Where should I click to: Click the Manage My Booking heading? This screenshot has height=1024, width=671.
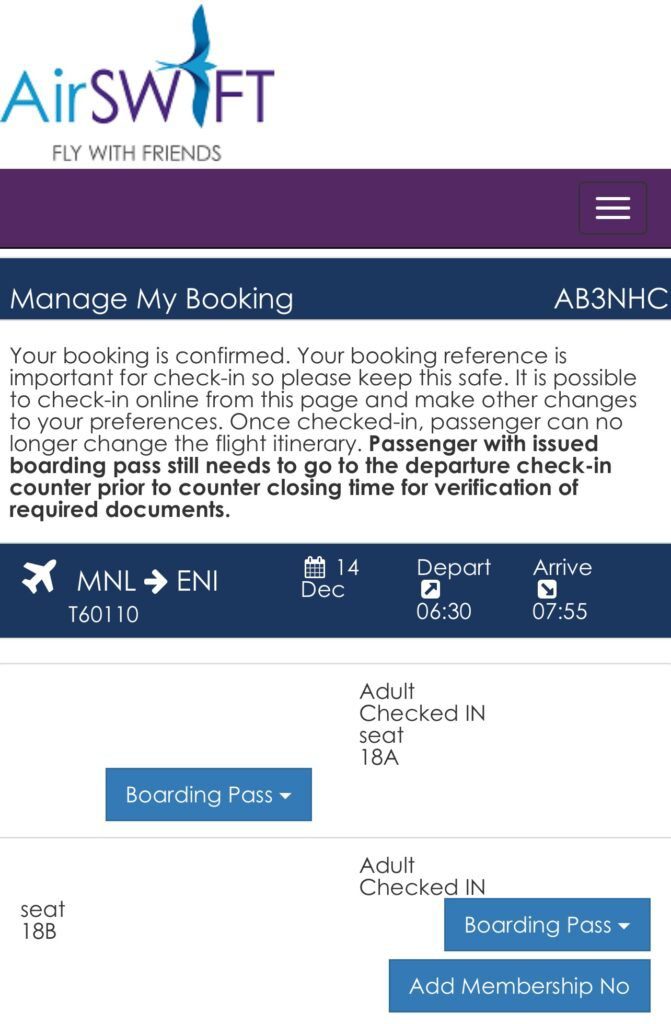click(x=151, y=299)
